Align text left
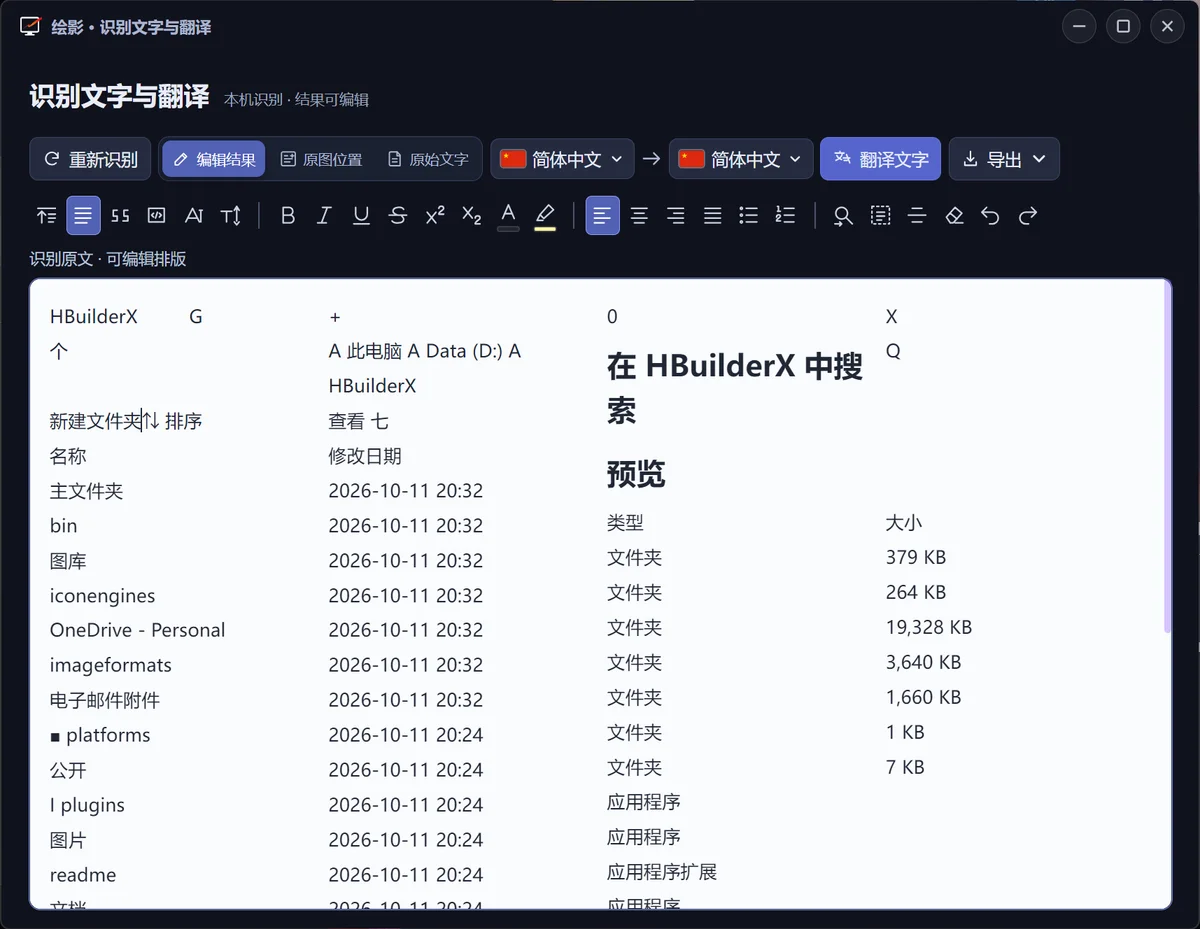Image resolution: width=1200 pixels, height=929 pixels. tap(602, 215)
